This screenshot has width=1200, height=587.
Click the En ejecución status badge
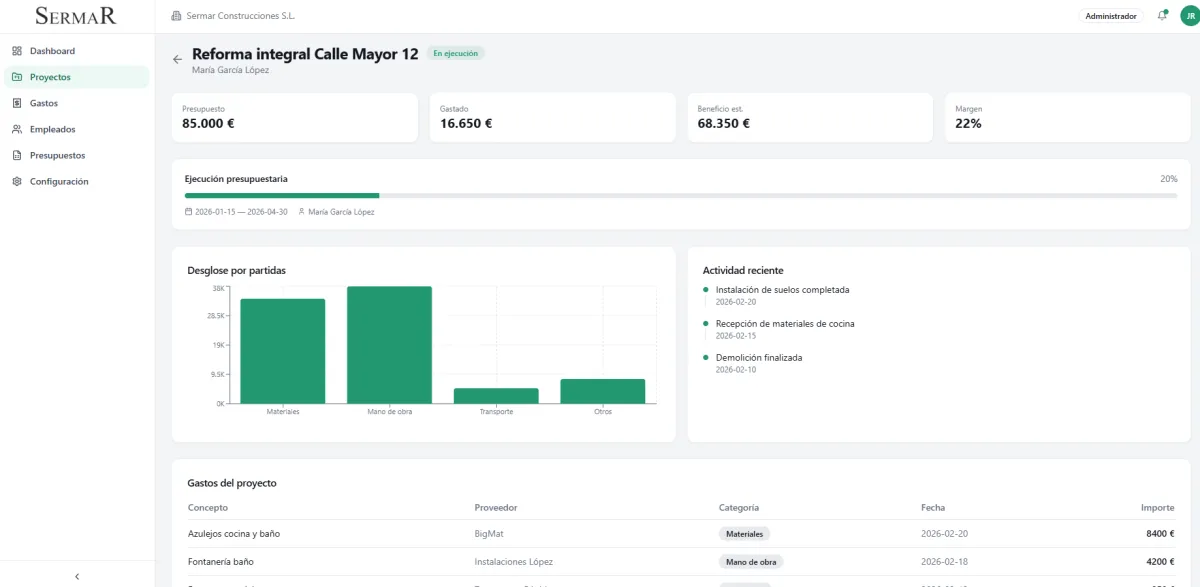[x=455, y=53]
